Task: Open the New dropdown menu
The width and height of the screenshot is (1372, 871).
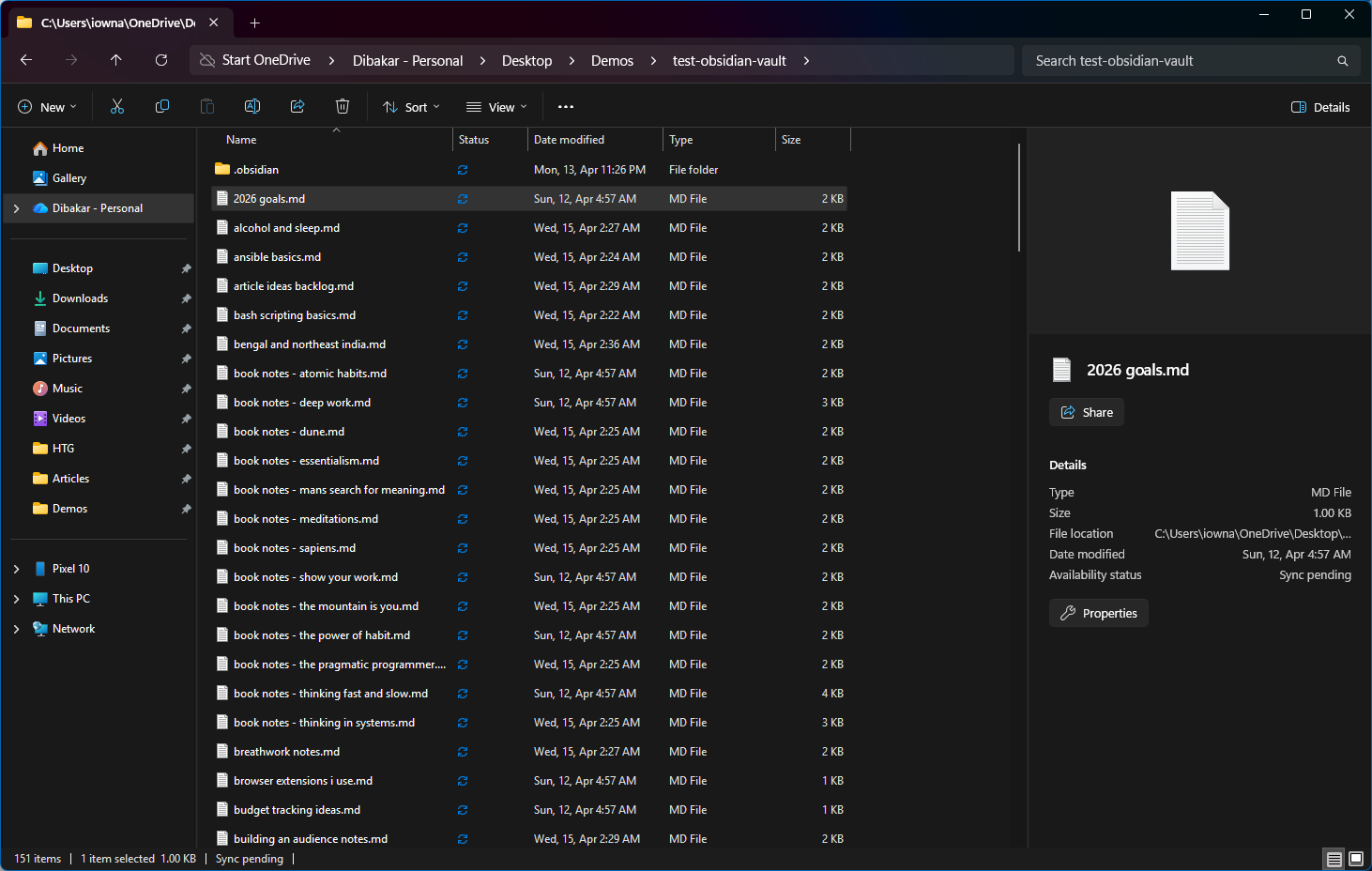Action: coord(47,107)
